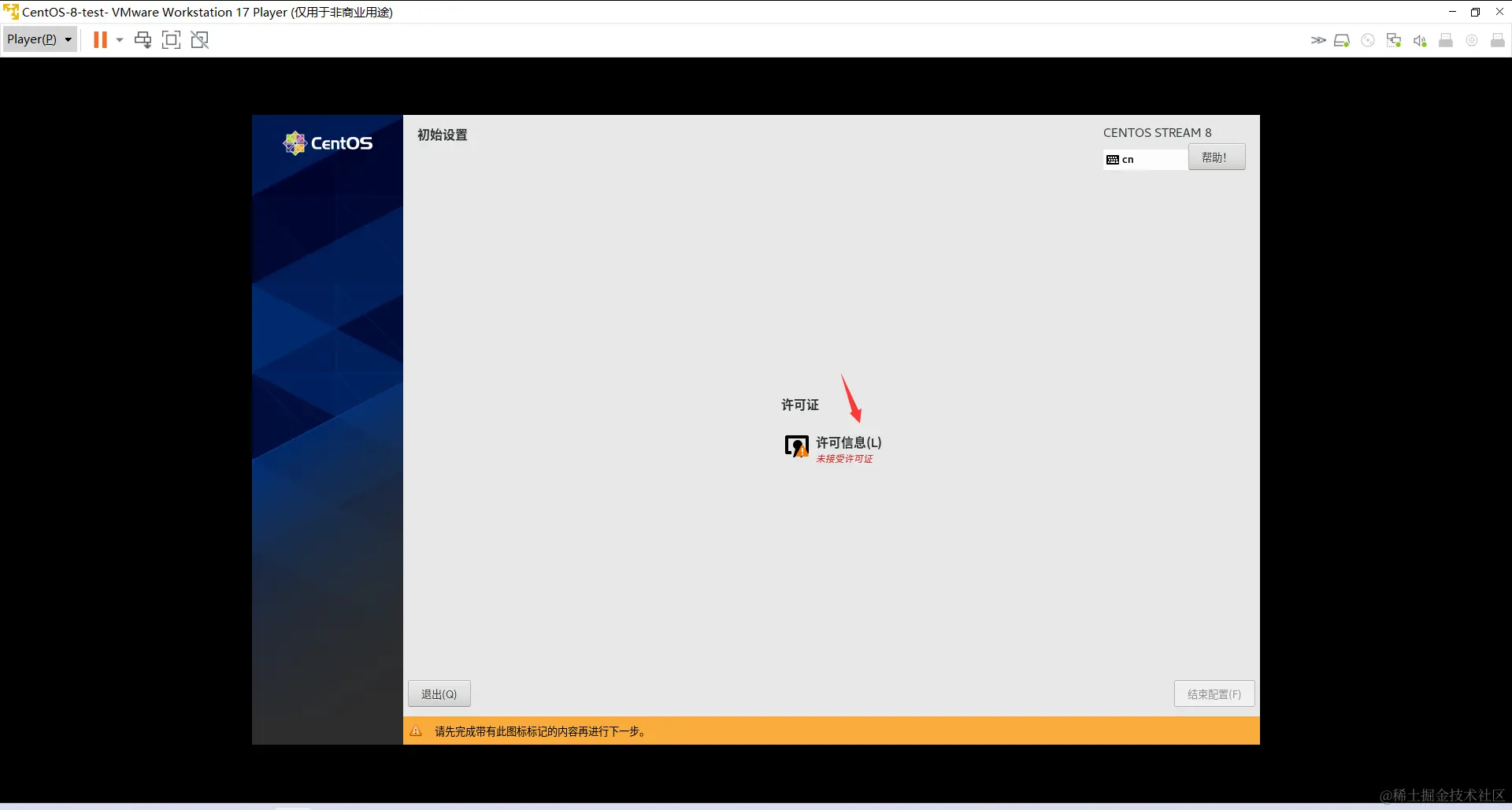Pause the virtual machine with the orange button
Viewport: 1512px width, 810px height.
coord(100,39)
